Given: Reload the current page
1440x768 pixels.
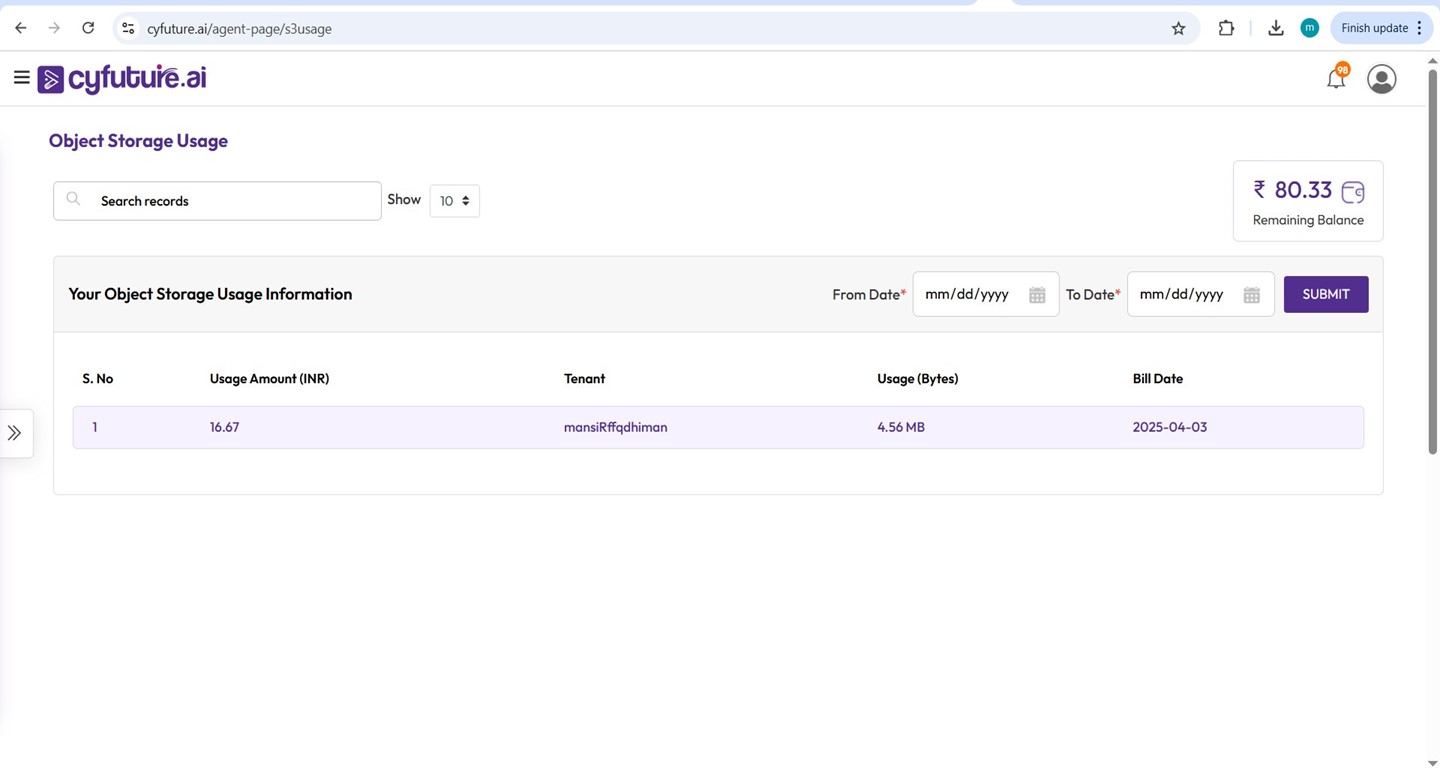Looking at the screenshot, I should click(x=88, y=28).
